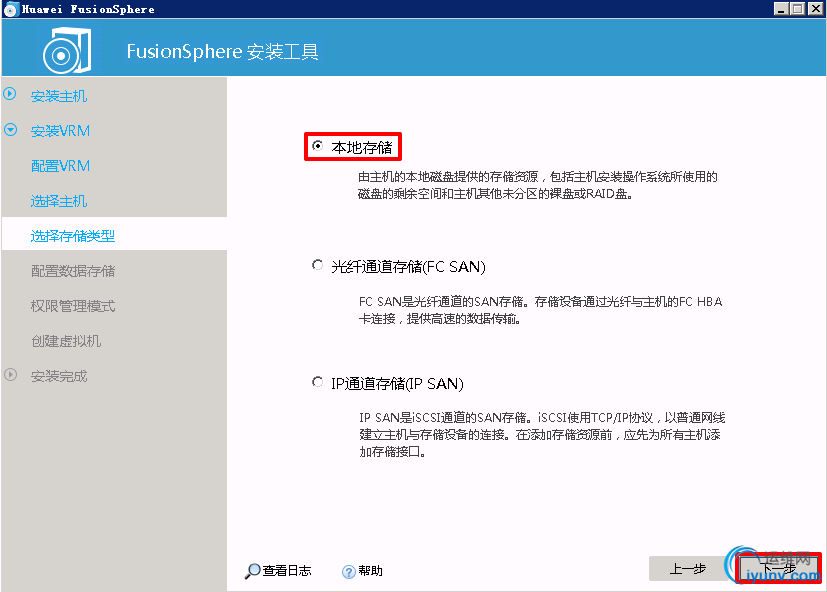
Task: Go to the 配置数据存储 step
Action: point(73,271)
